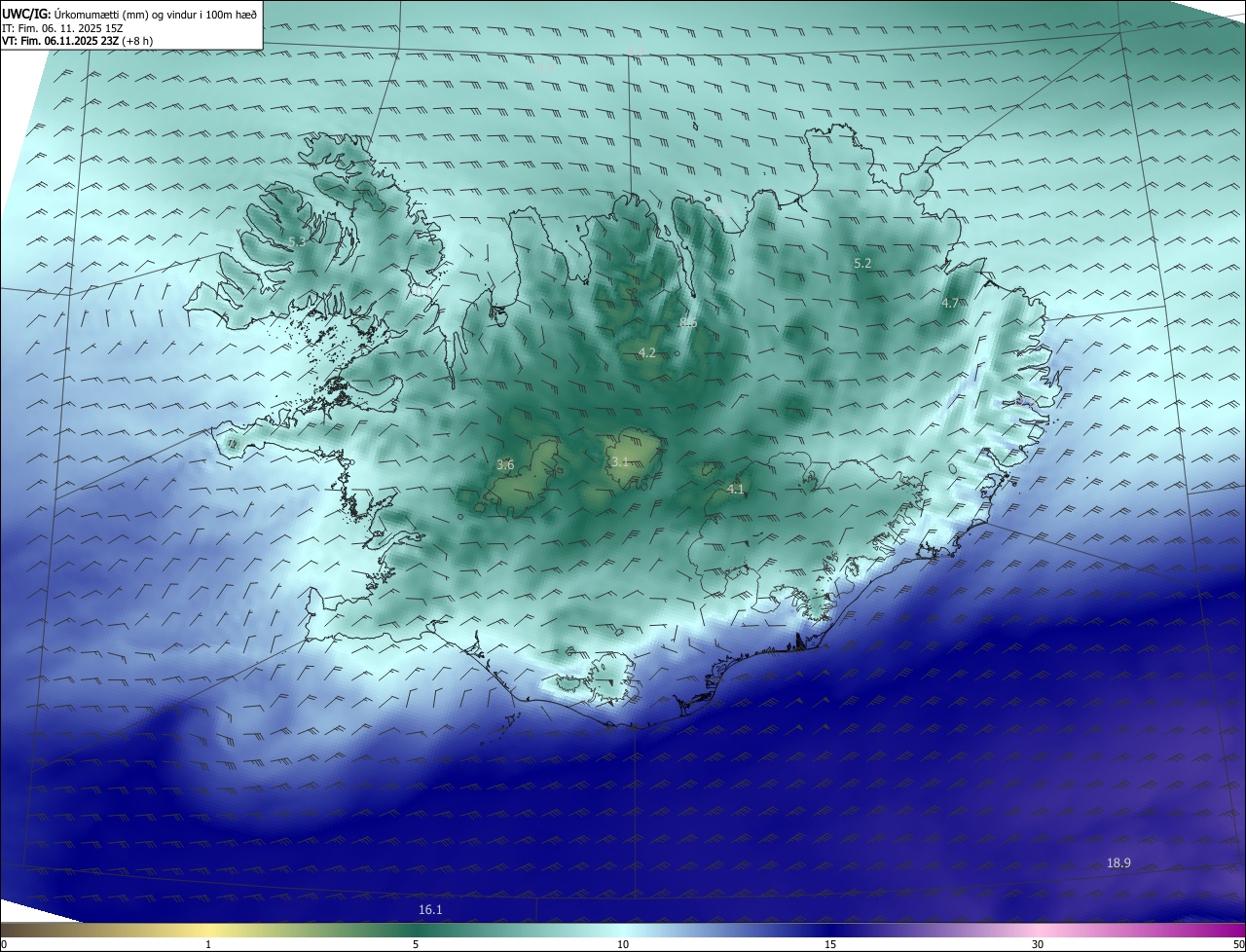Click the precipitation colour scale bar

point(623,930)
